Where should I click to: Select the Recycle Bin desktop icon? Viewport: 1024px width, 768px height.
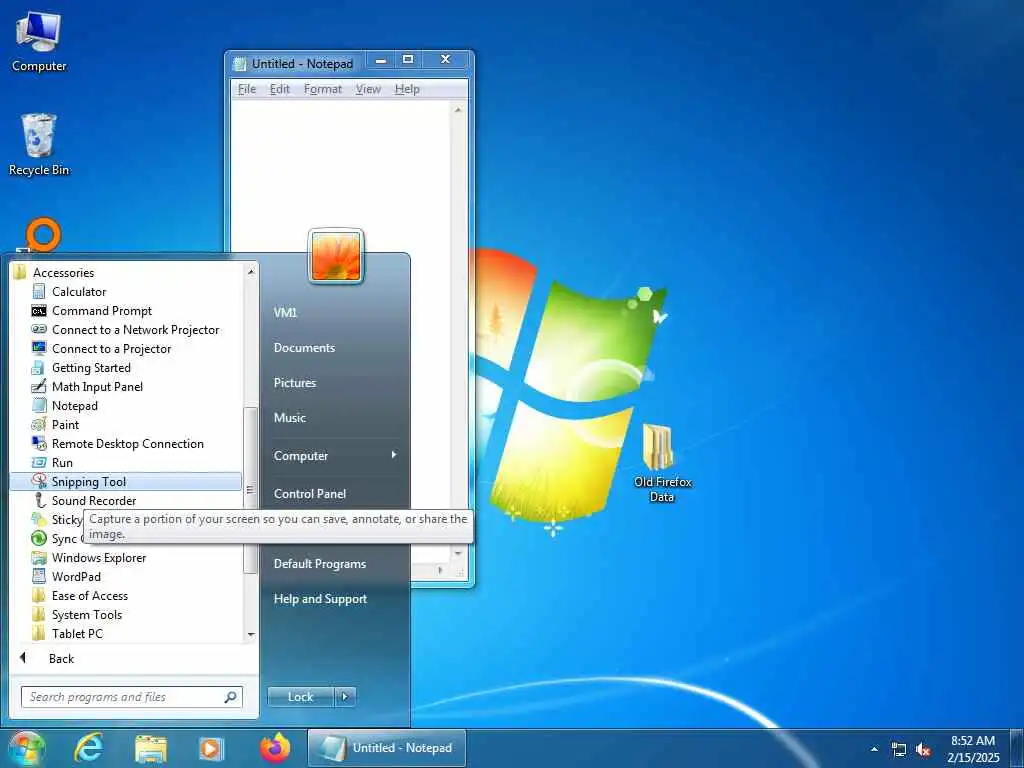click(39, 145)
